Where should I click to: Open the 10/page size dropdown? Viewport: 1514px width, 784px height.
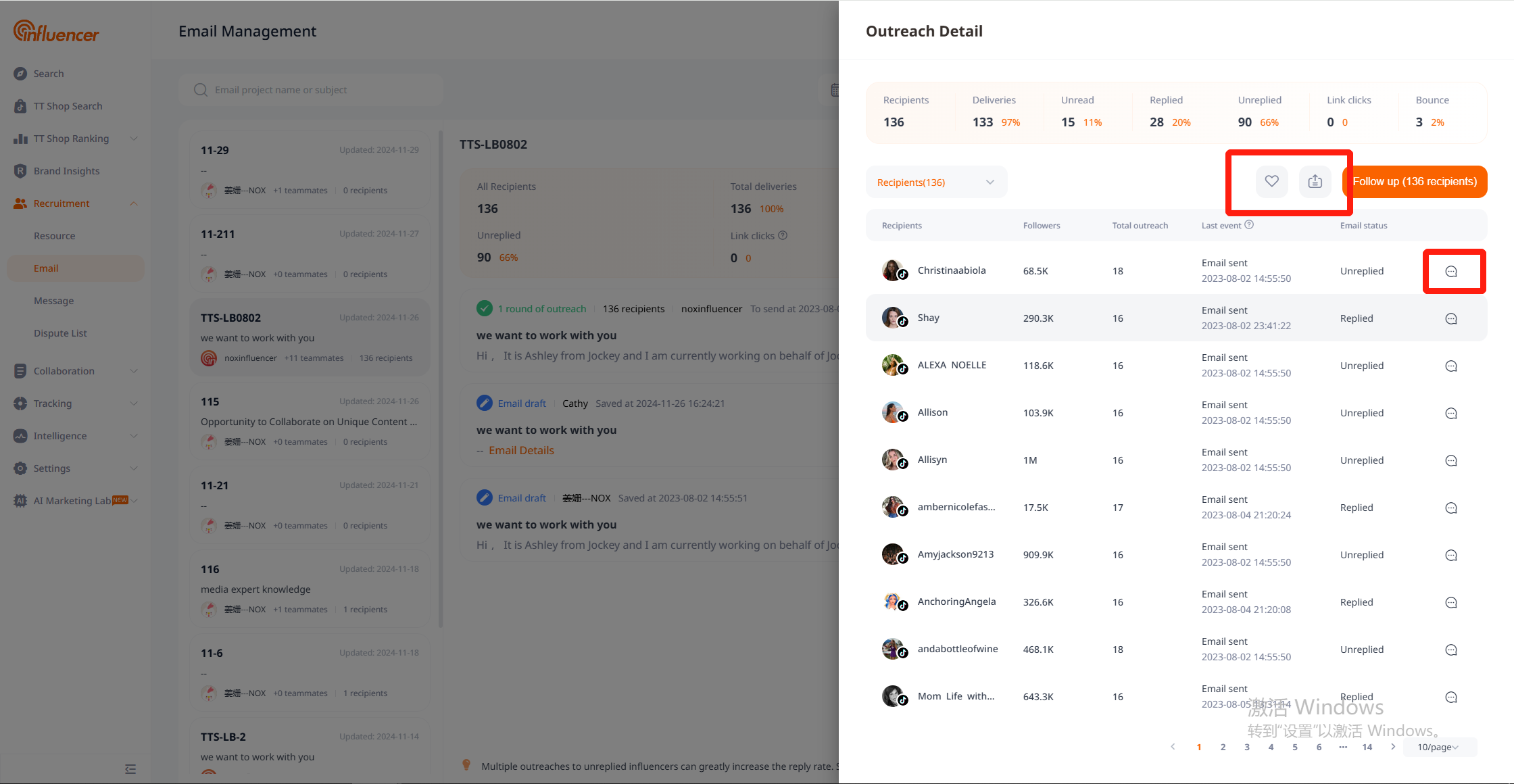(1438, 747)
